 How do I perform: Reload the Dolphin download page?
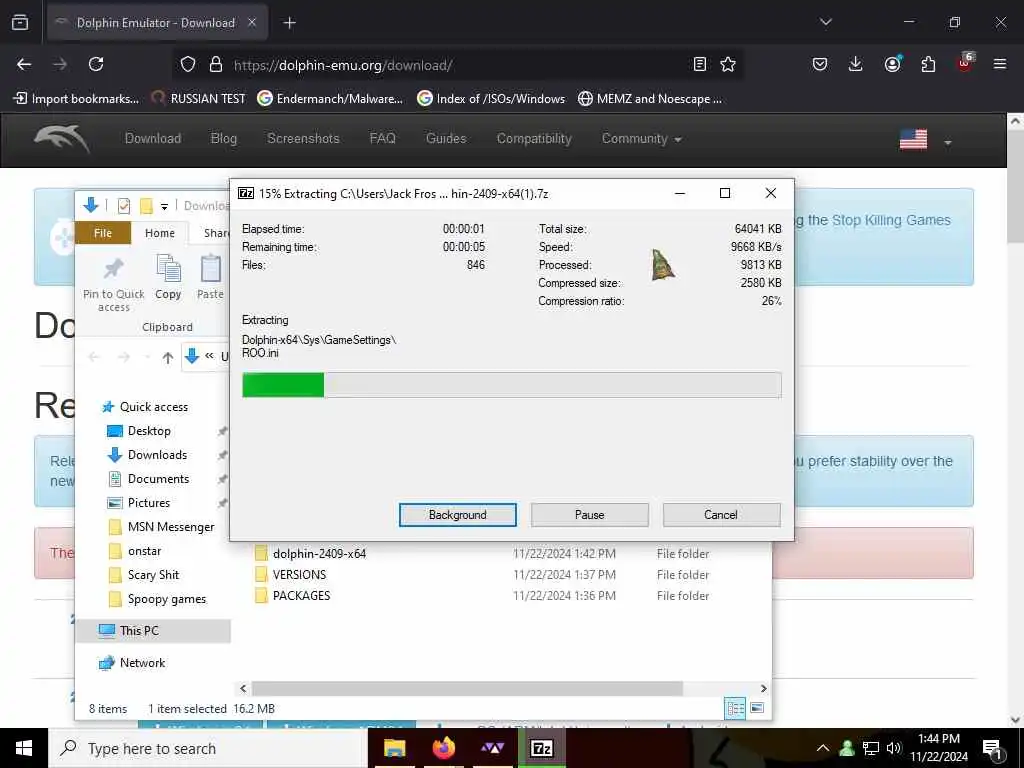coord(96,64)
